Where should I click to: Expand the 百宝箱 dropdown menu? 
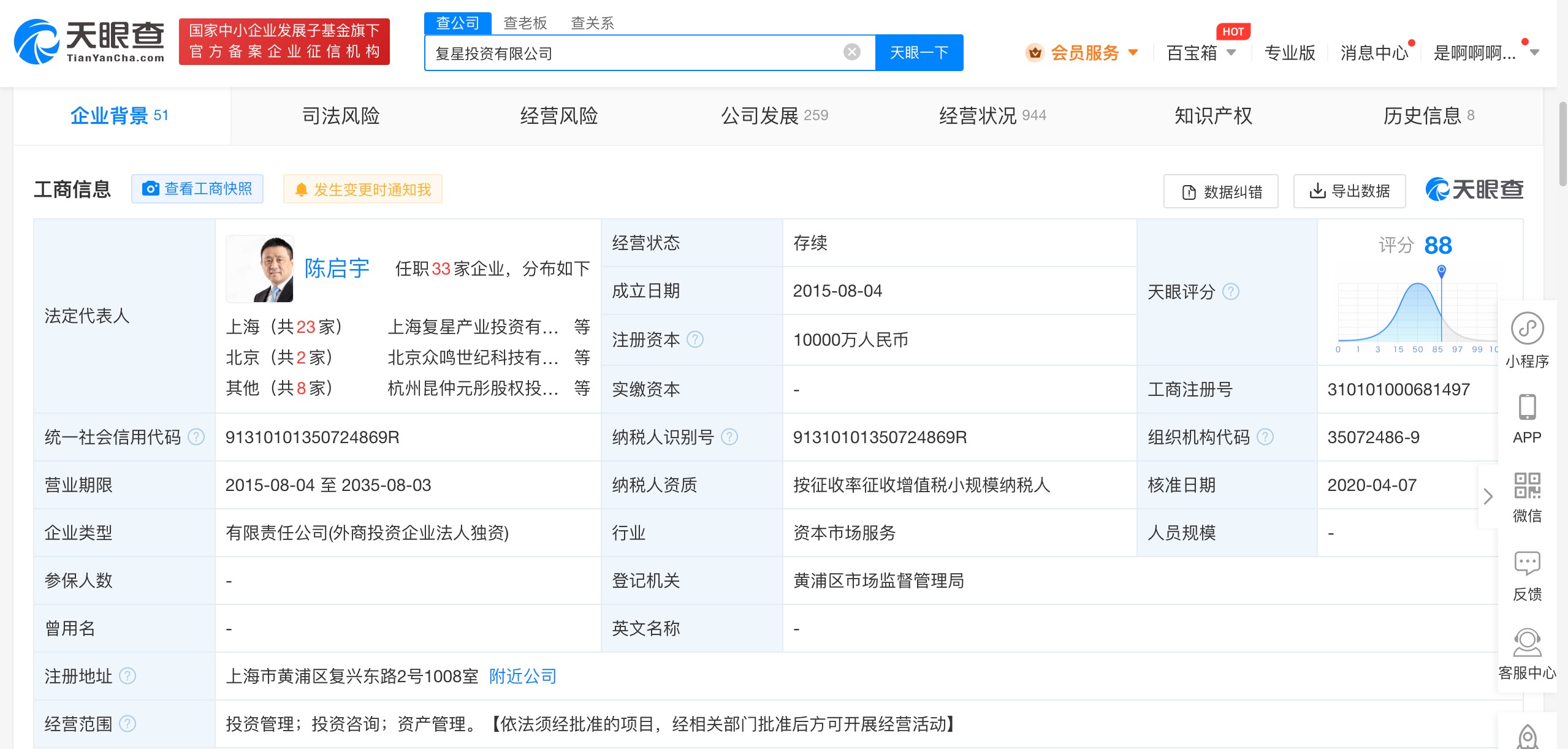pos(1231,53)
